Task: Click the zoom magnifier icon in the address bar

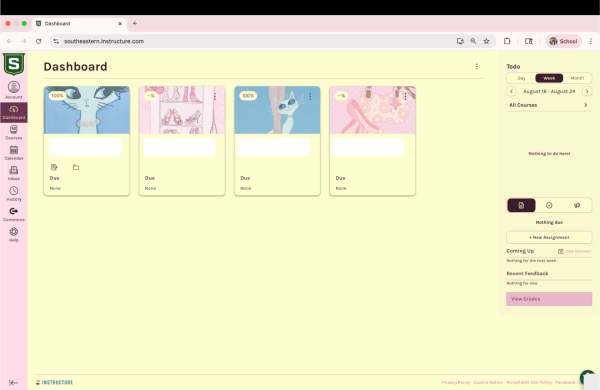Action: (x=473, y=41)
